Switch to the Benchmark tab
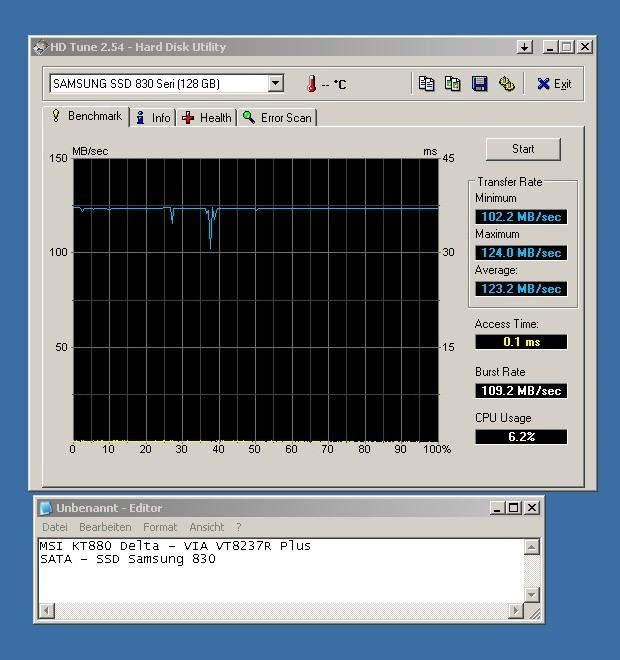Viewport: 620px width, 660px height. click(x=86, y=116)
